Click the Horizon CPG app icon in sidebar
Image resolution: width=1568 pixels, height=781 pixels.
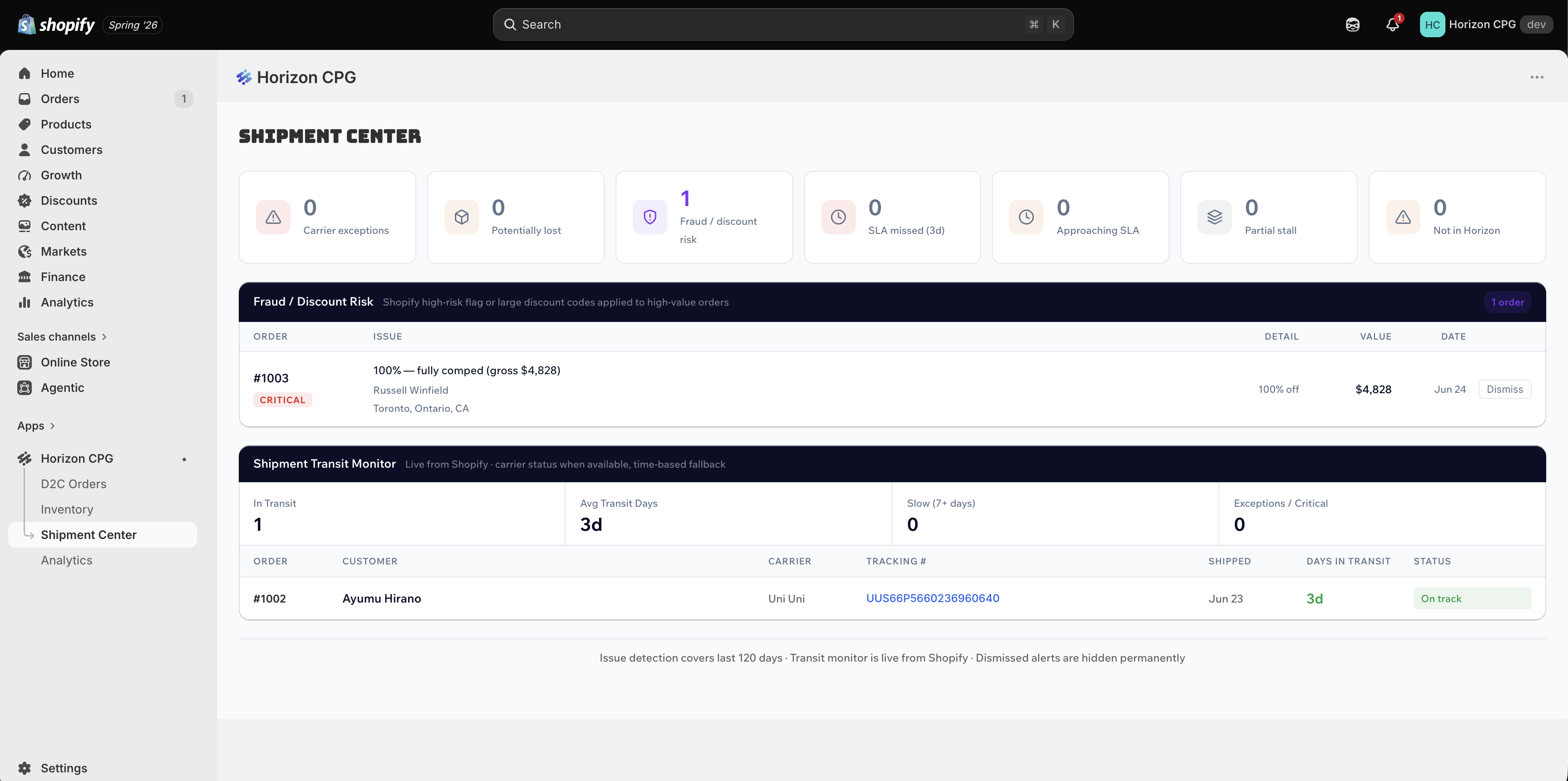(25, 458)
